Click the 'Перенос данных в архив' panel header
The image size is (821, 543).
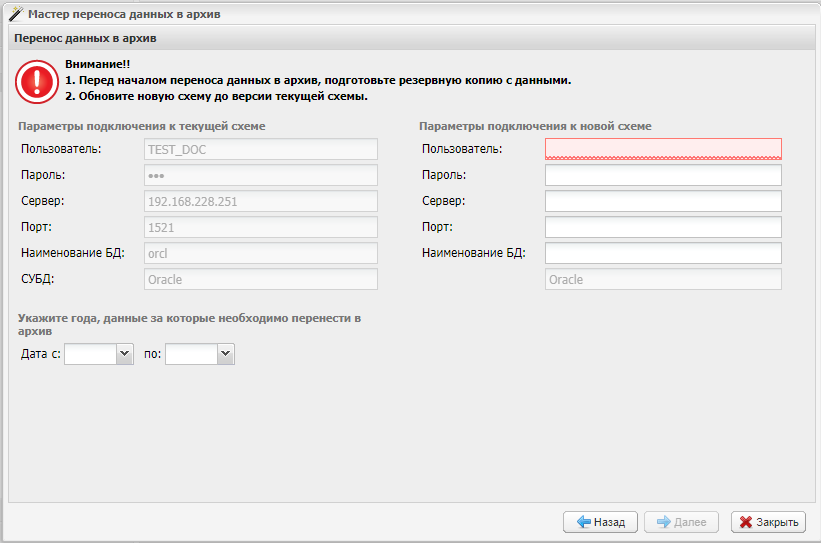tap(410, 38)
